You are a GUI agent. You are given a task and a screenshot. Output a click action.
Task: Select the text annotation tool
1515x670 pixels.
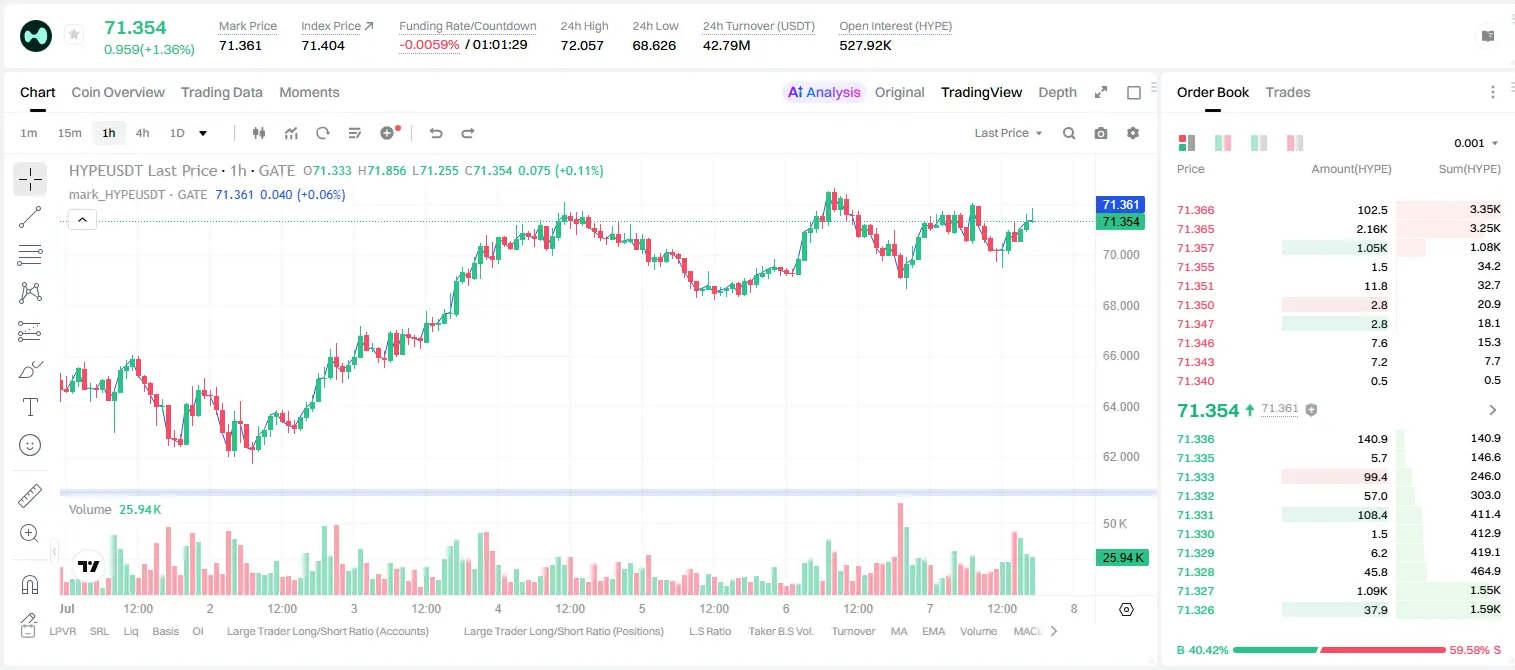pos(30,407)
